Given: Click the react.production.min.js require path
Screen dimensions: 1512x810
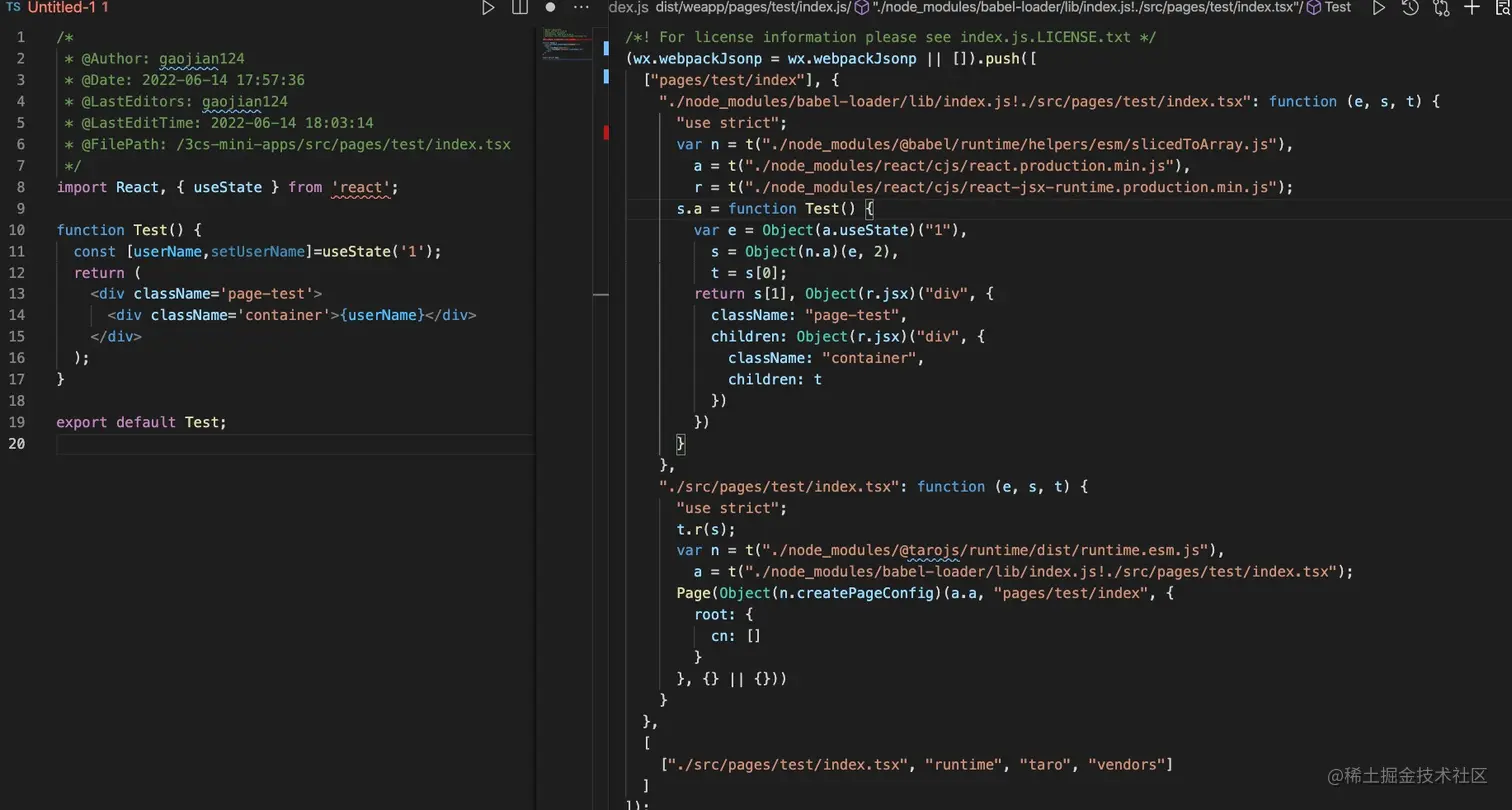Looking at the screenshot, I should 959,166.
